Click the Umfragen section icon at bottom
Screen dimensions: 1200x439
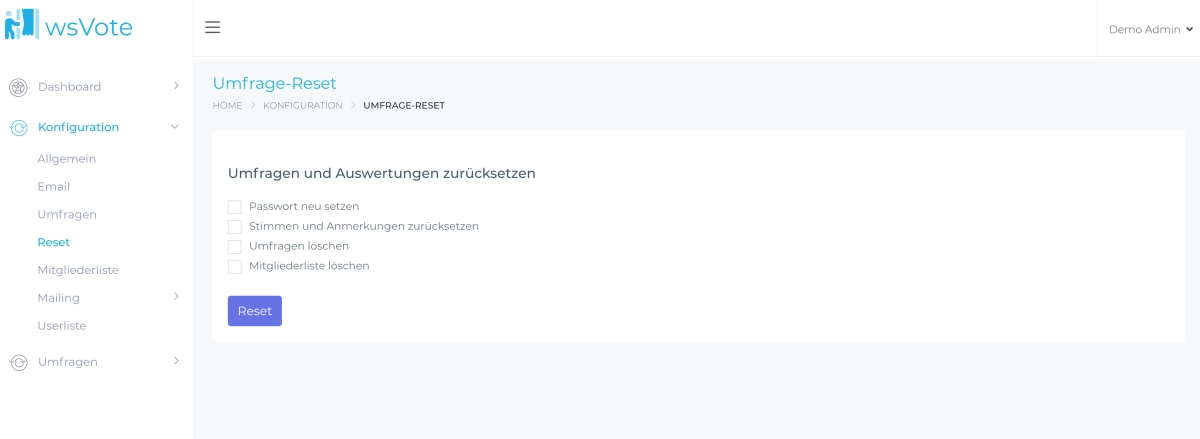tap(18, 362)
